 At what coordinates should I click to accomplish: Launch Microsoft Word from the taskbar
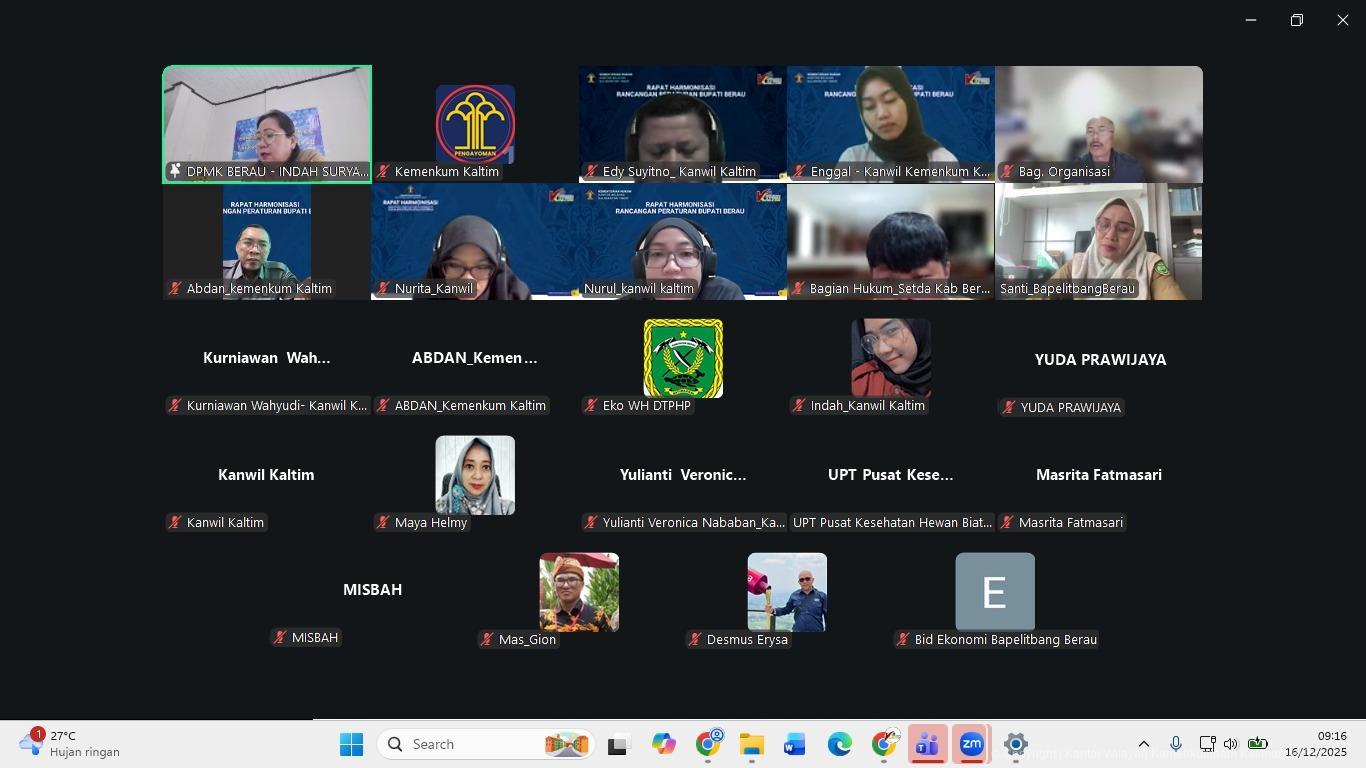pos(795,745)
